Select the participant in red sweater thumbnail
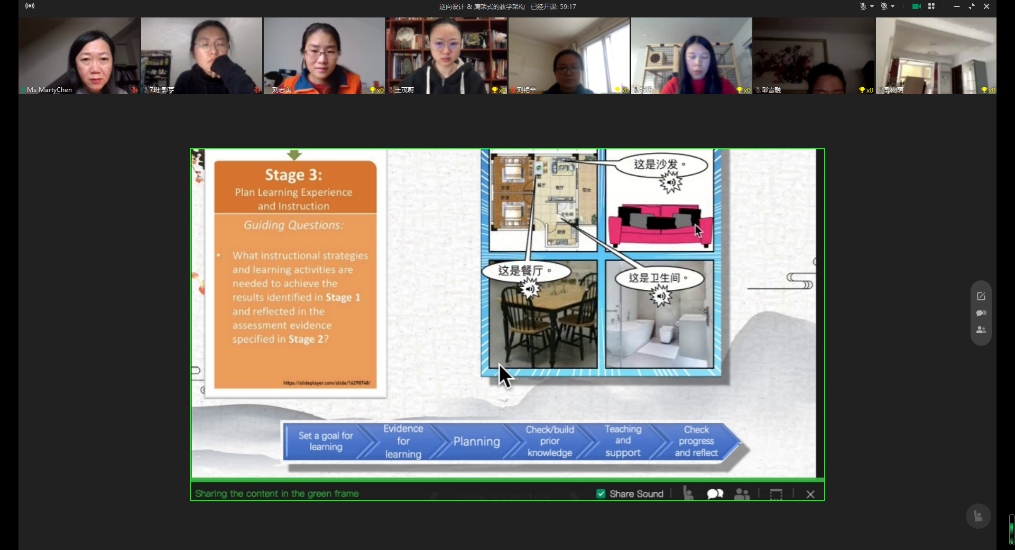 pos(690,55)
